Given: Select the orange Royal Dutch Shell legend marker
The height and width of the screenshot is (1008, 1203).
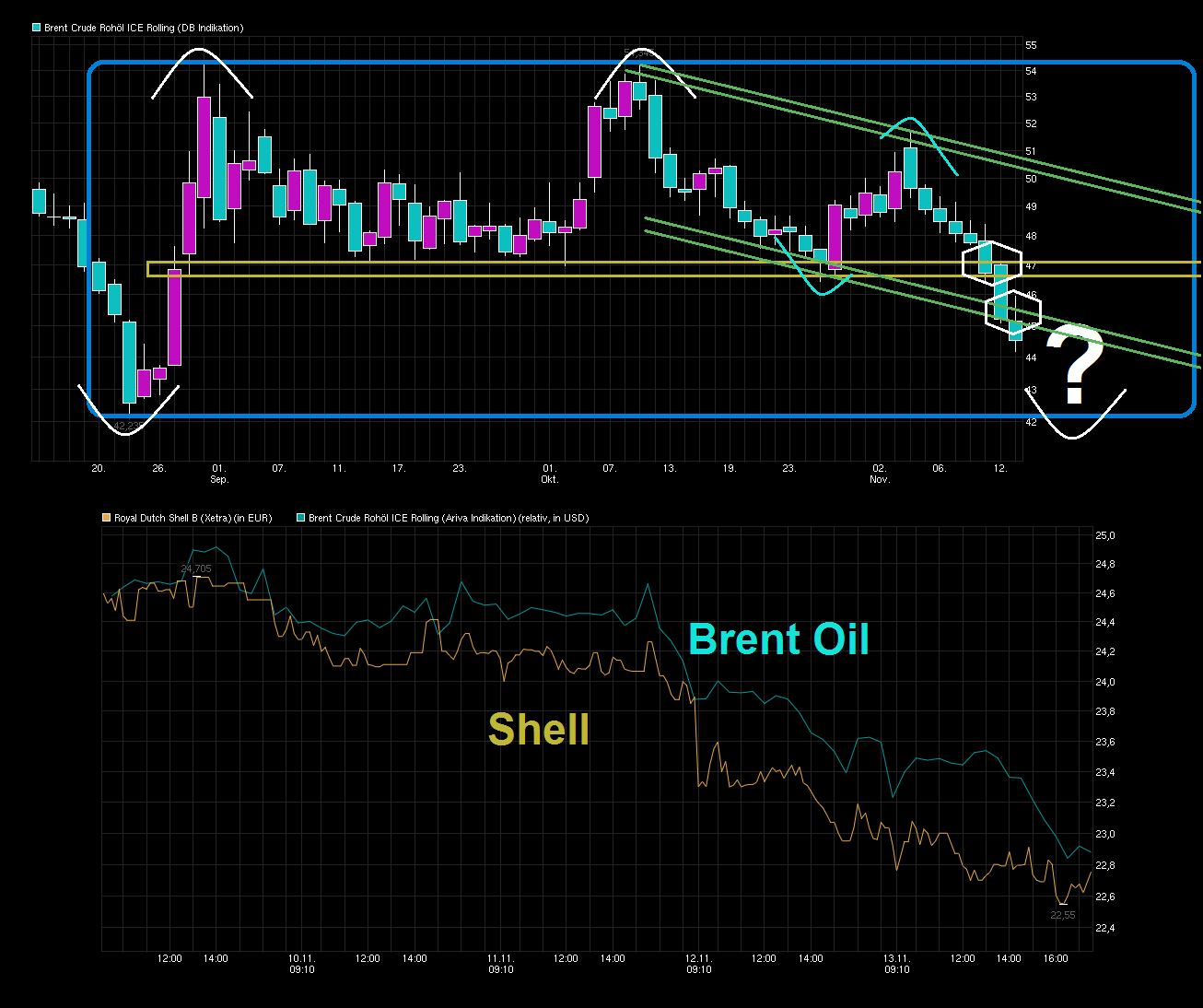Looking at the screenshot, I should coord(104,518).
